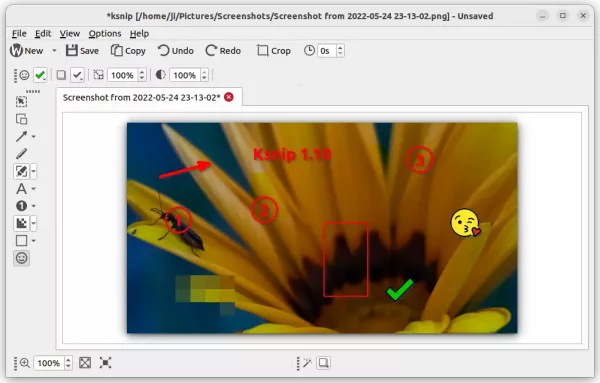Click the Crop button
The image size is (600, 383).
pos(274,51)
